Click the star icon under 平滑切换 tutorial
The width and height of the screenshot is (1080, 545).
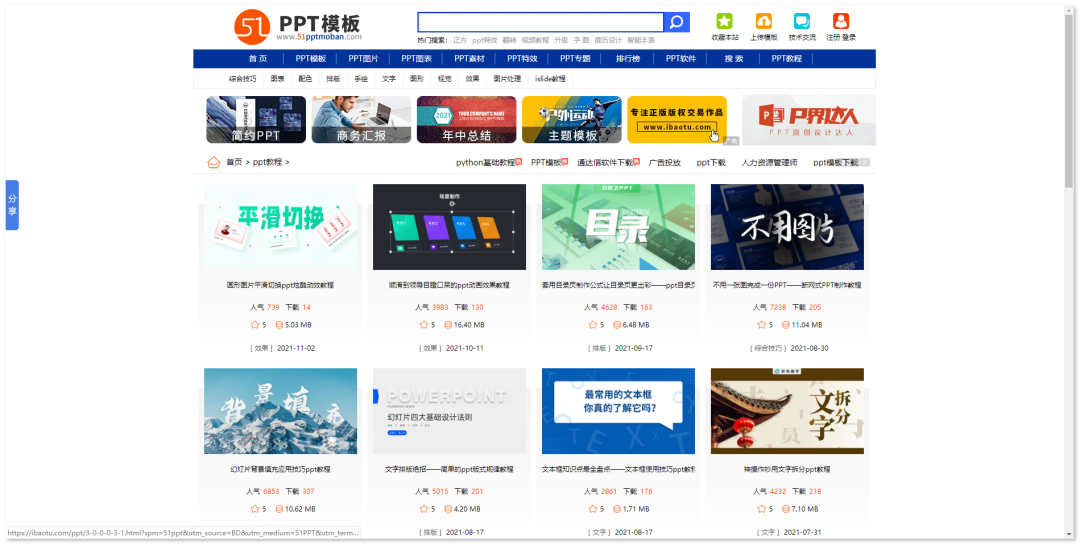click(x=255, y=325)
